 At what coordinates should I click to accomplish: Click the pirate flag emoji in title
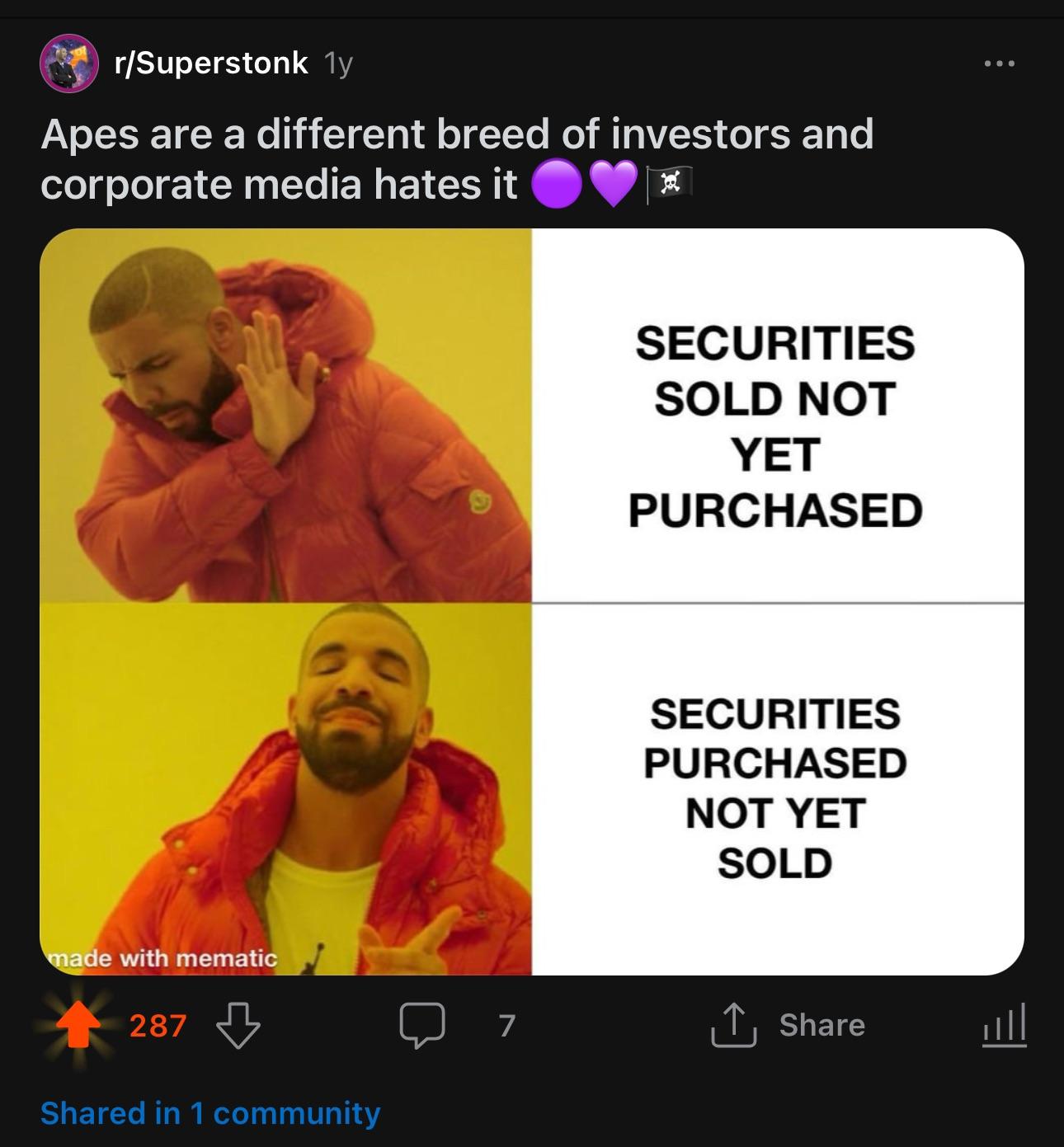tap(671, 184)
